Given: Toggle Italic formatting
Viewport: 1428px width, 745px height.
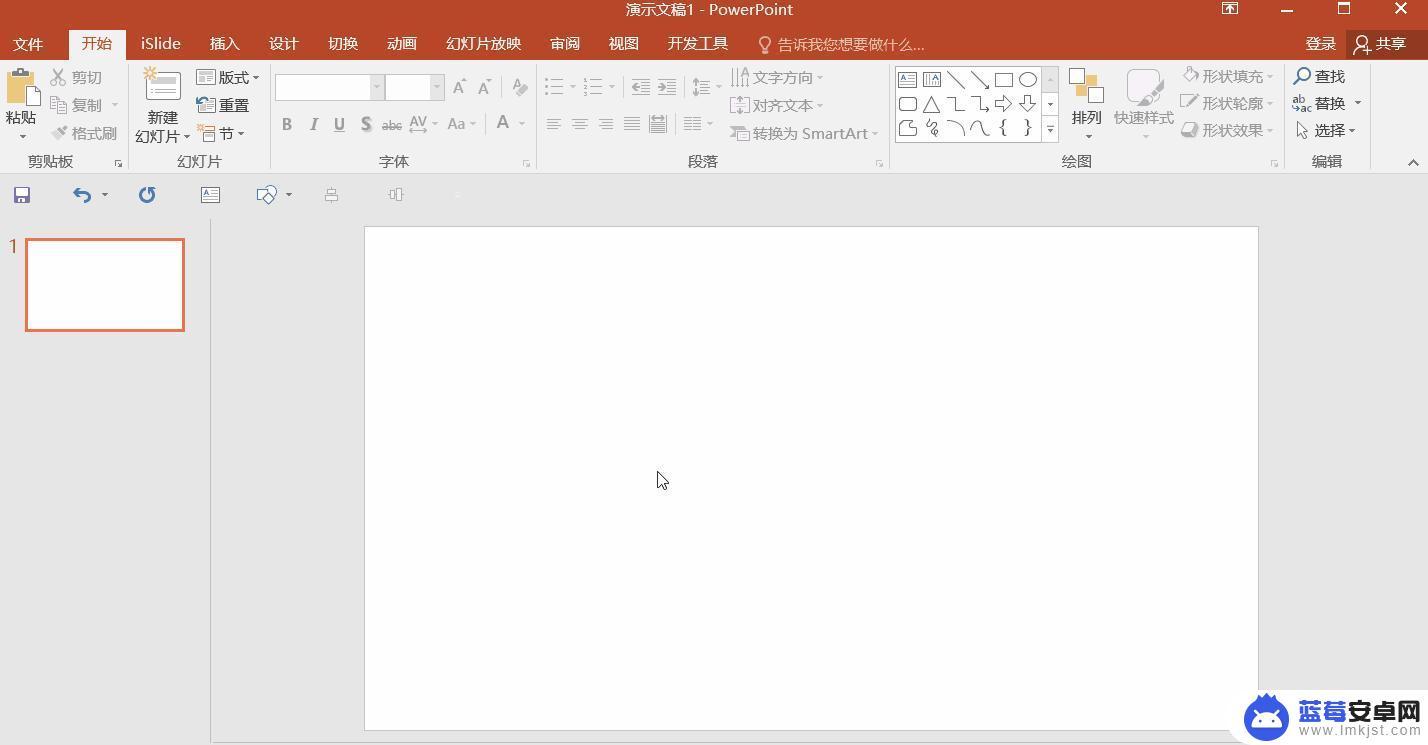Looking at the screenshot, I should click(x=313, y=124).
